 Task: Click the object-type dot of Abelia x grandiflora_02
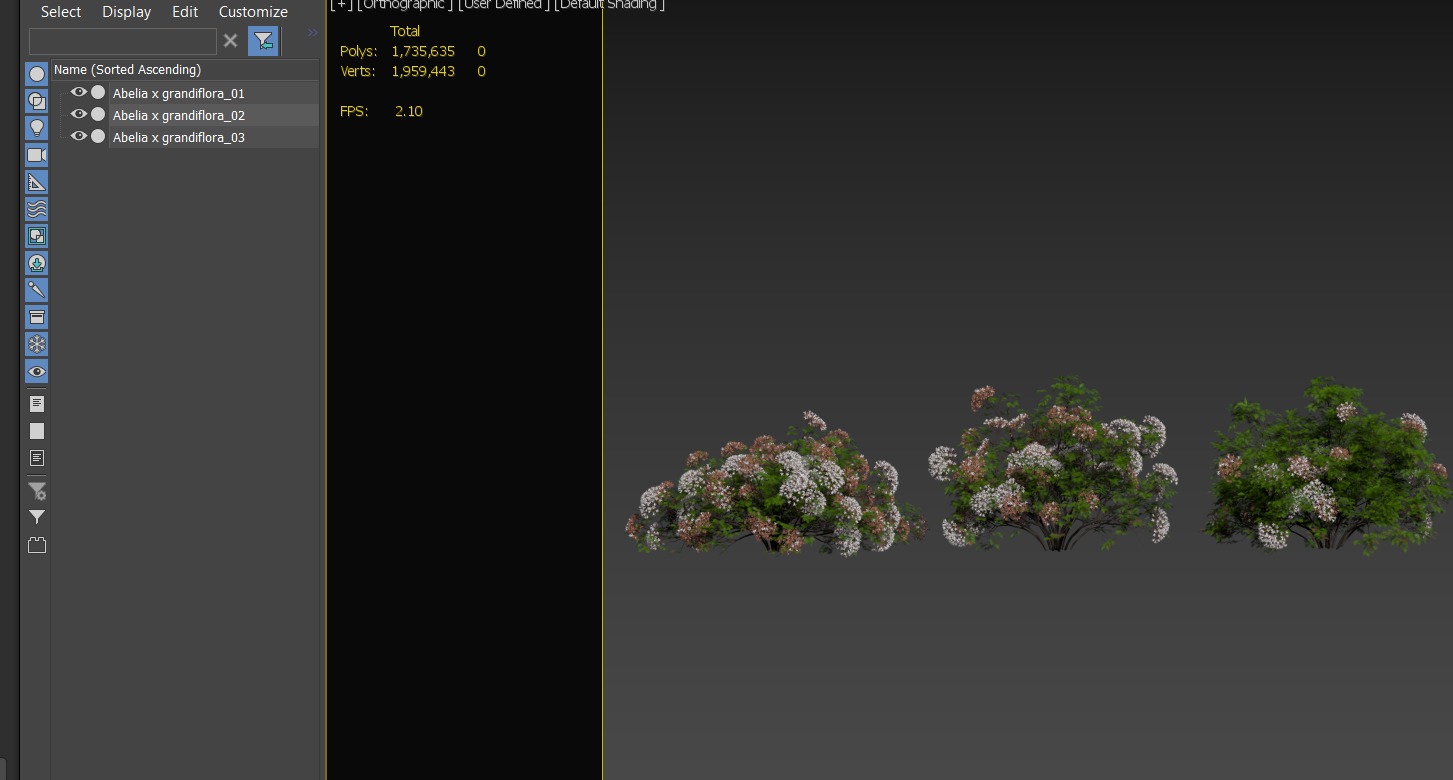[x=98, y=114]
